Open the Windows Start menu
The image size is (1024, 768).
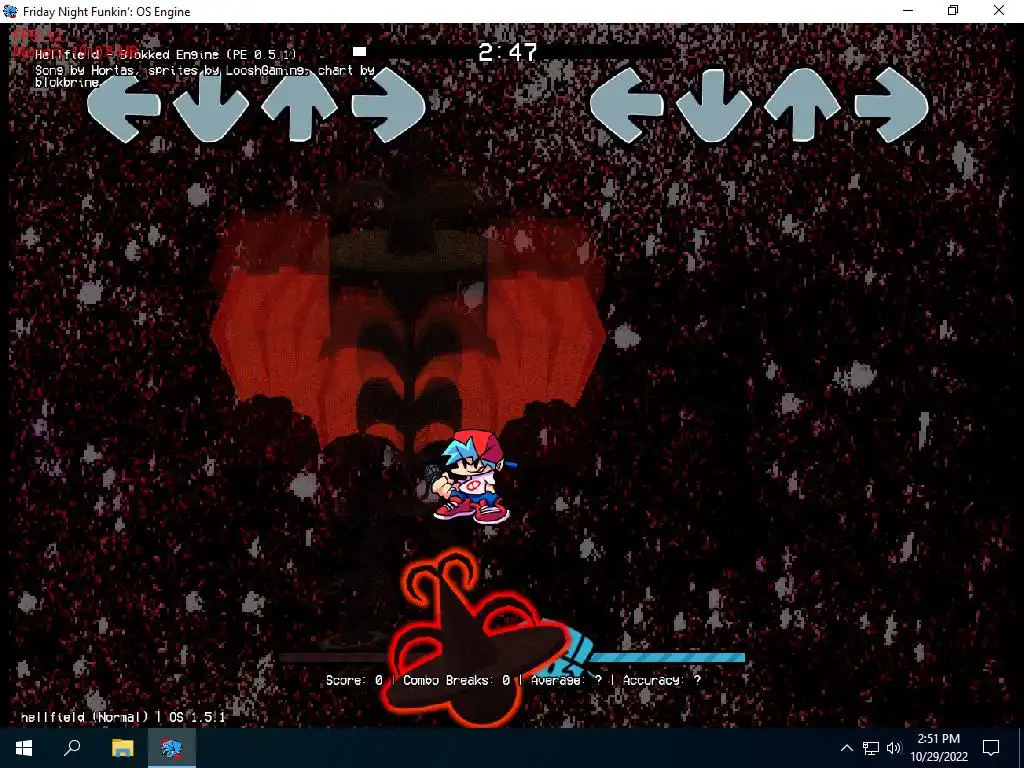(24, 748)
